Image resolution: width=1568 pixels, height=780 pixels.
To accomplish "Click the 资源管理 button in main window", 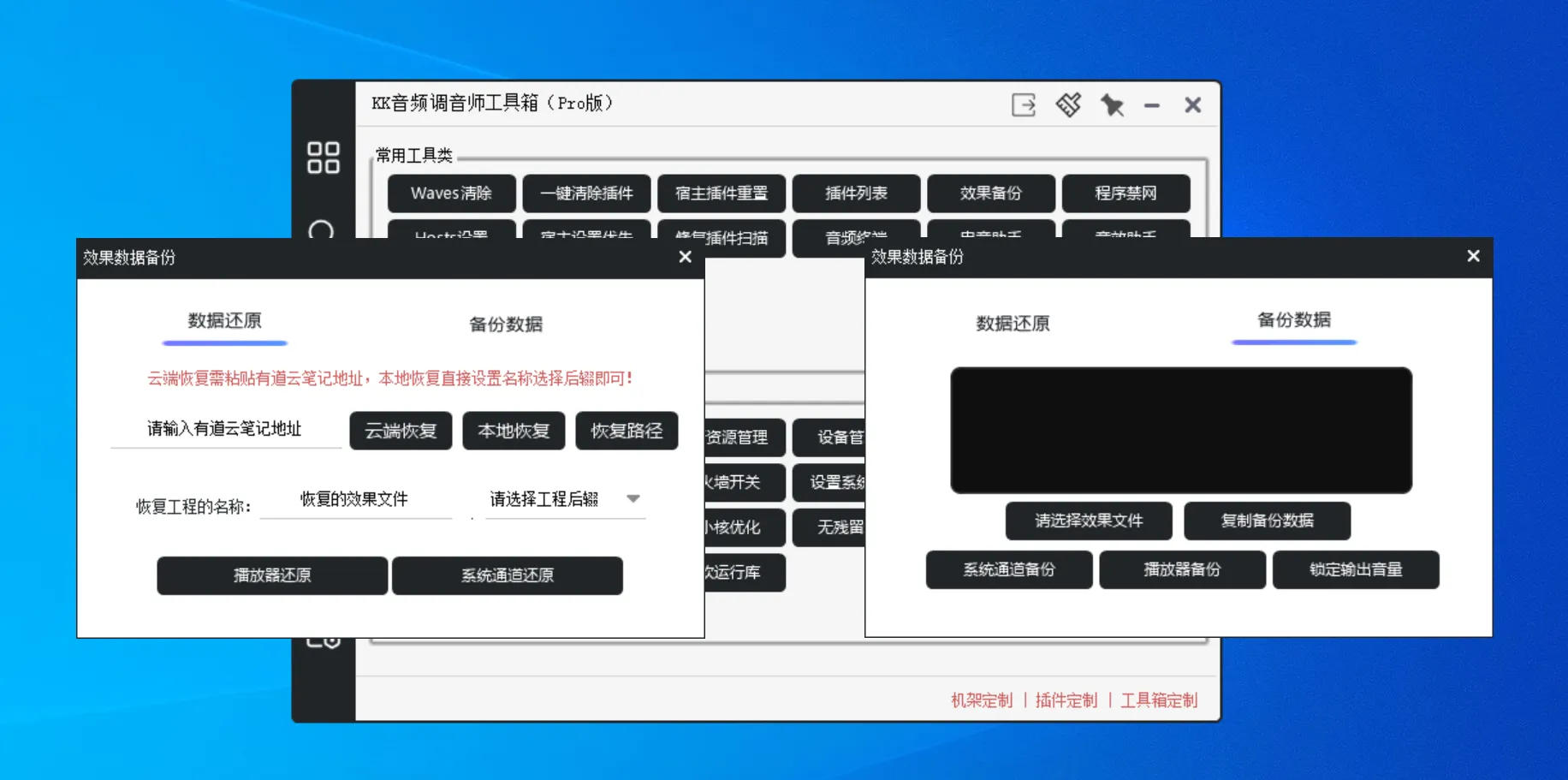I will 745,438.
